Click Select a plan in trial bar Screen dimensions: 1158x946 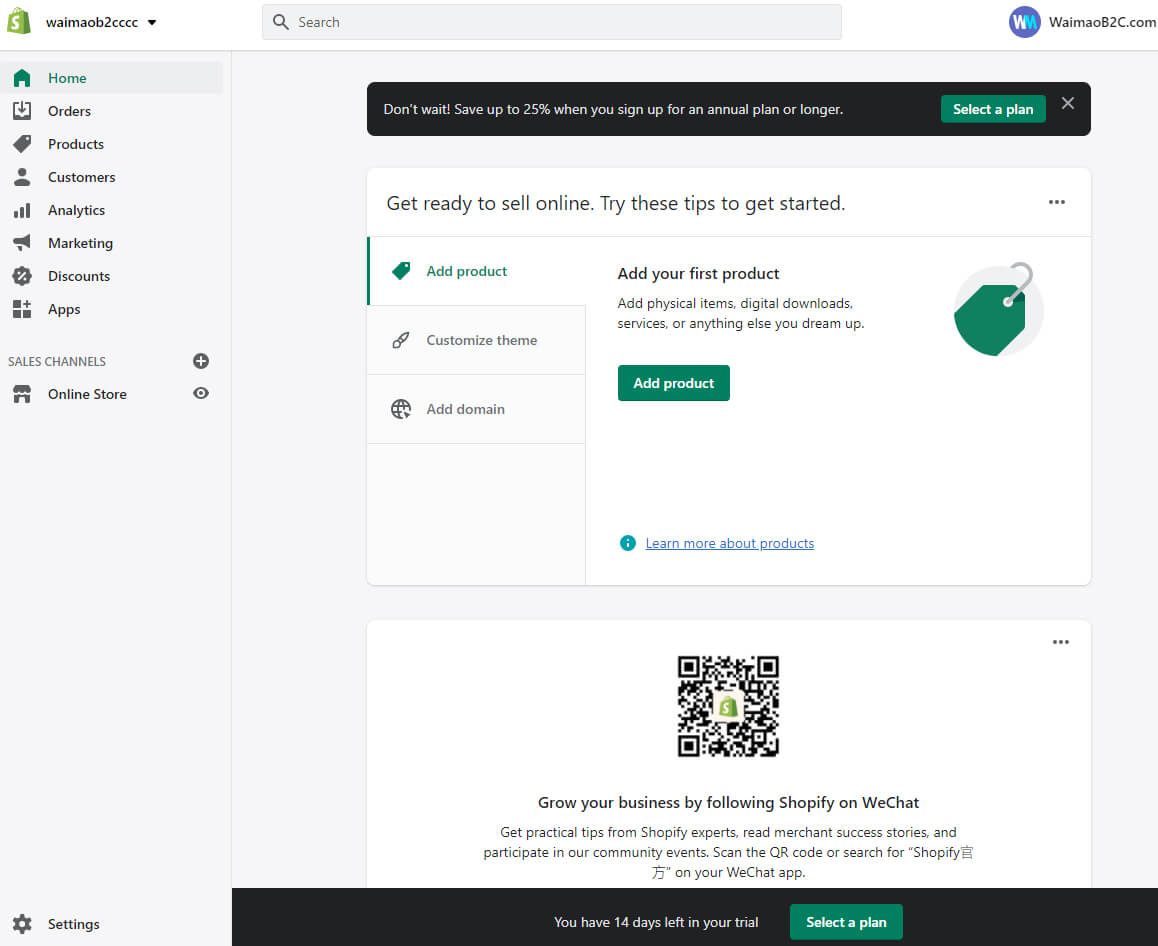click(846, 922)
